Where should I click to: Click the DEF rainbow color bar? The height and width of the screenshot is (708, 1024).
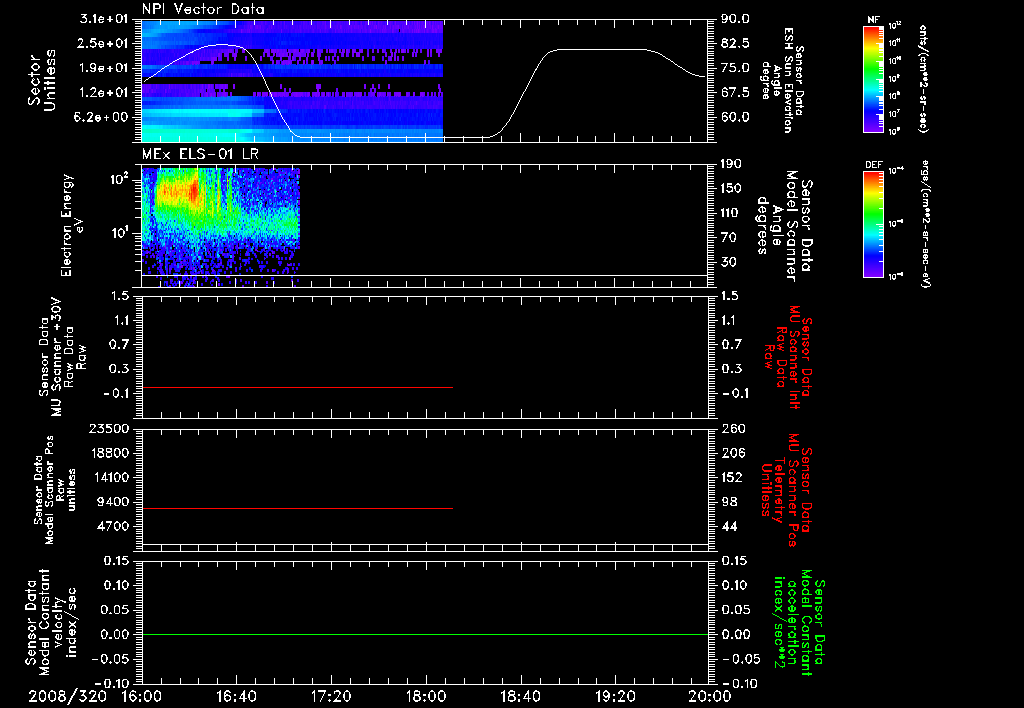[874, 224]
